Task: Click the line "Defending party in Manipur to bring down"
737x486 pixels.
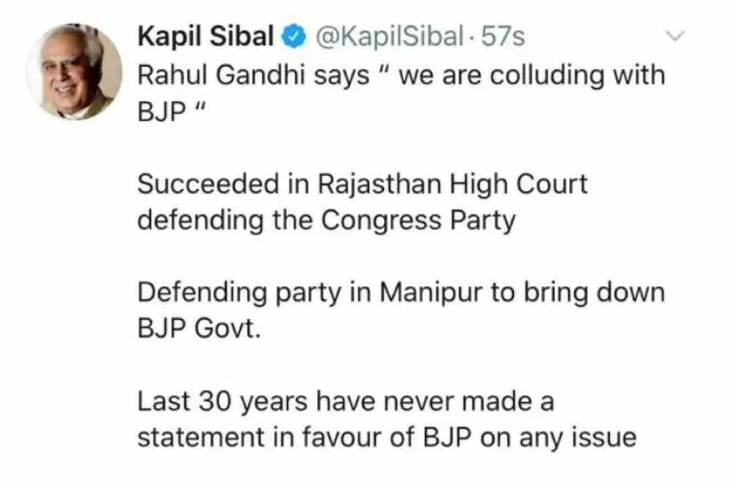Action: 400,293
